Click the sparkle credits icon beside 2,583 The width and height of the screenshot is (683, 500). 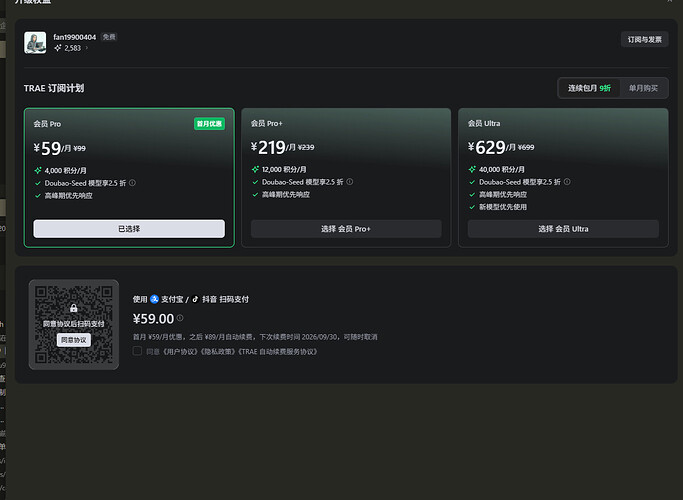pyautogui.click(x=57, y=48)
